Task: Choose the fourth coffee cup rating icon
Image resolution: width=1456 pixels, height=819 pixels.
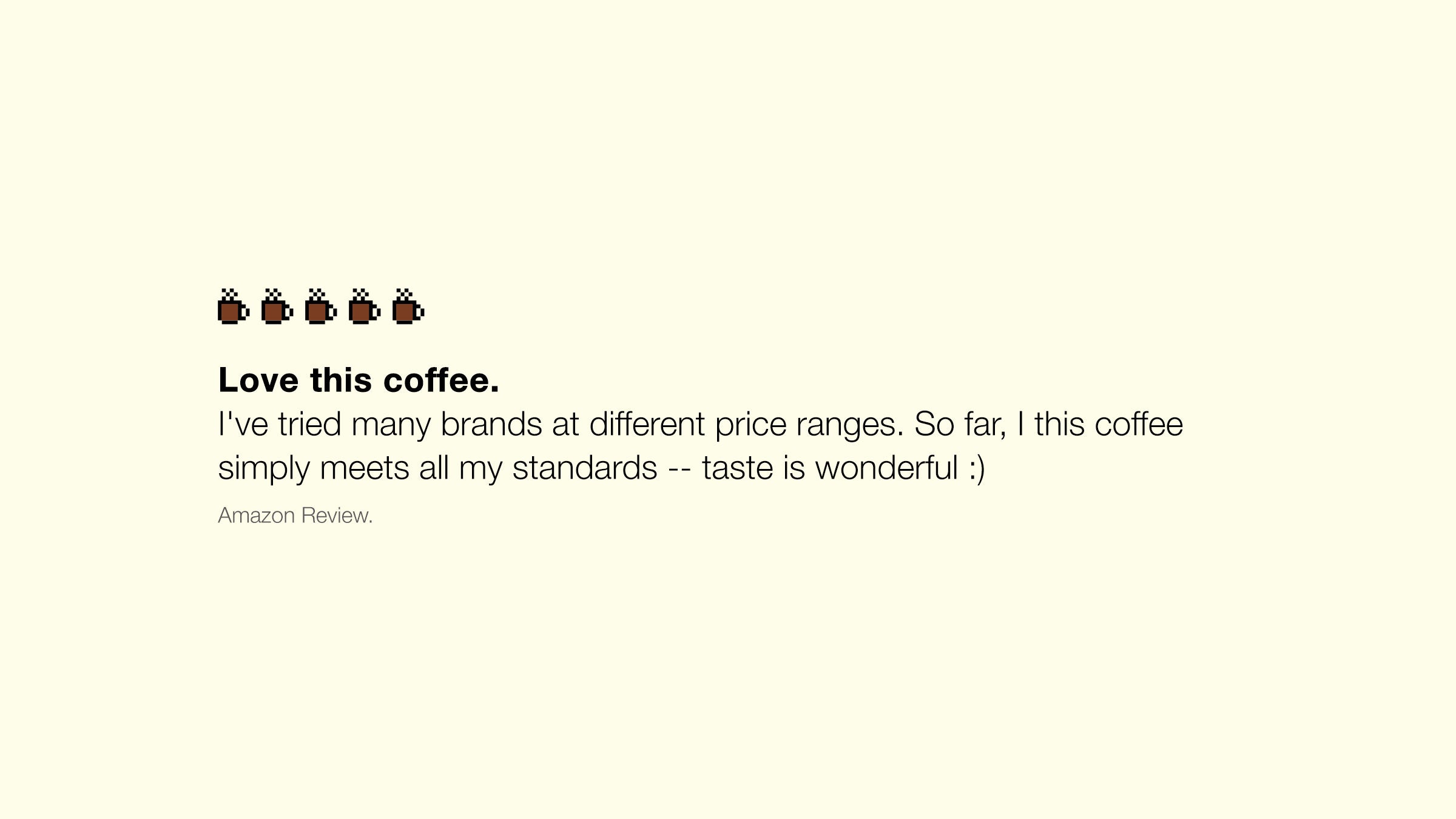Action: (x=364, y=308)
